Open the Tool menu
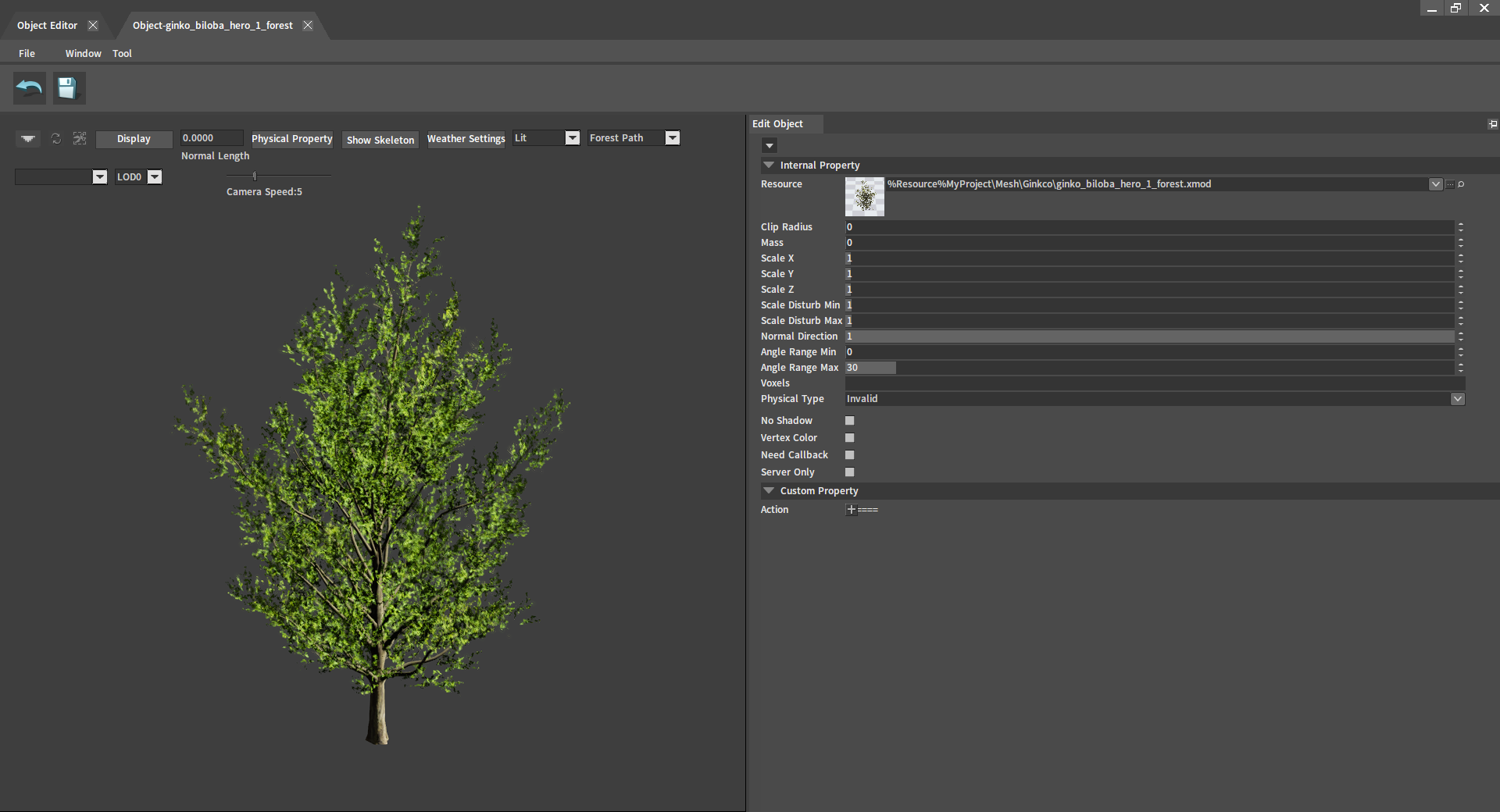Screen dimensions: 1500x812 click(x=122, y=54)
